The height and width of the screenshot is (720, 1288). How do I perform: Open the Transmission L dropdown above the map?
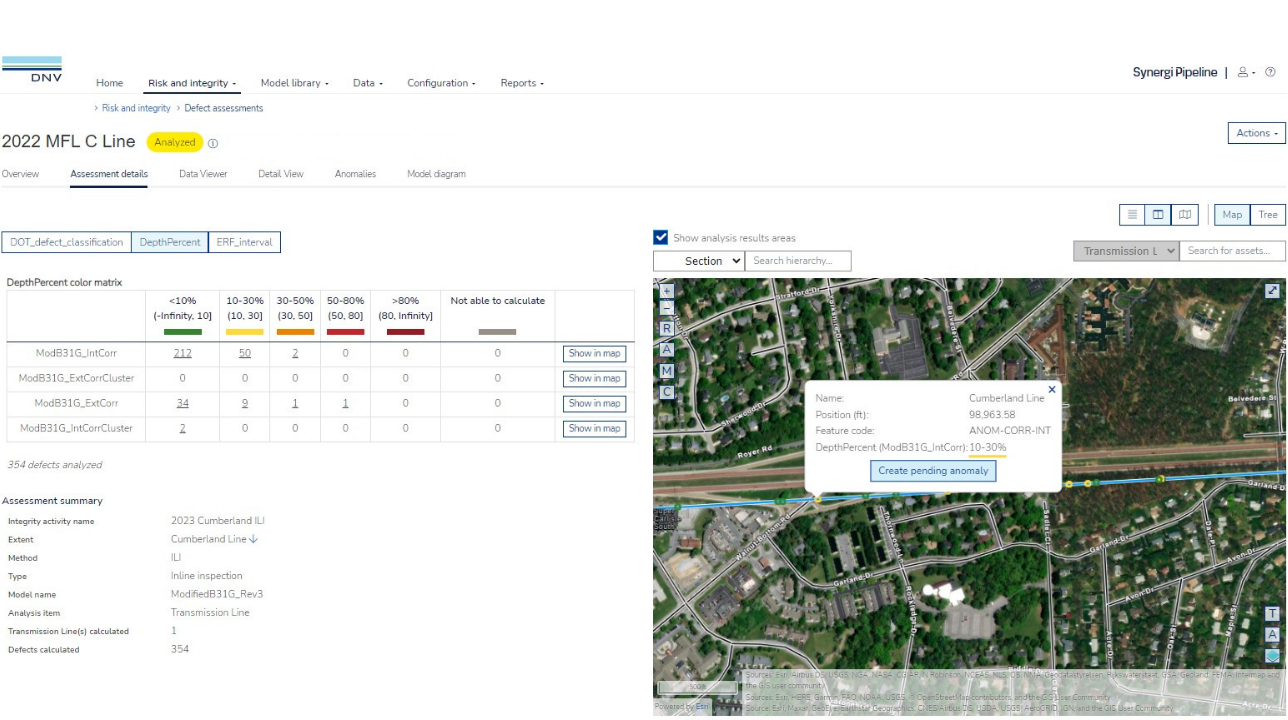1125,251
